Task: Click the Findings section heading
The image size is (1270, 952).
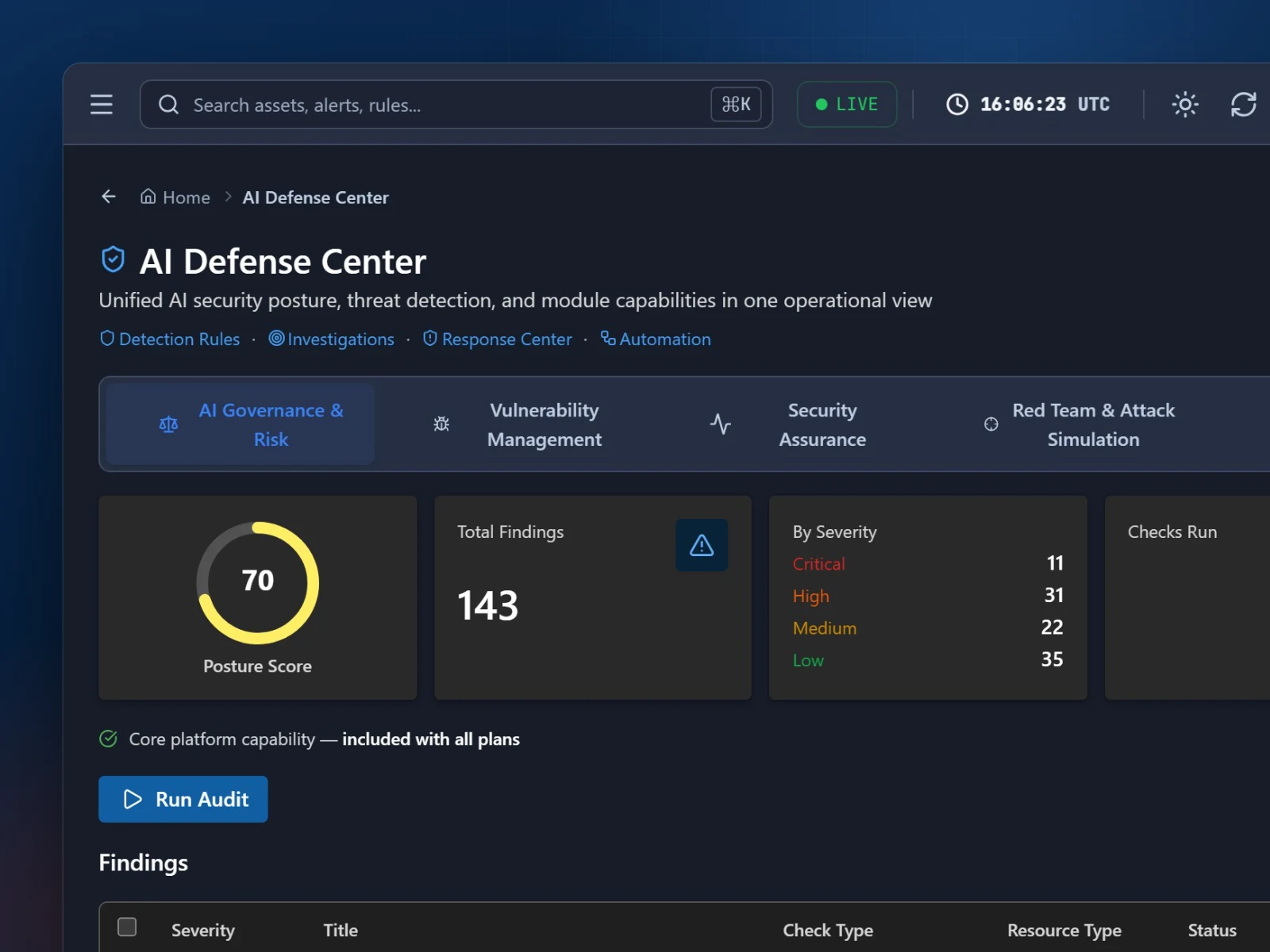Action: tap(144, 863)
